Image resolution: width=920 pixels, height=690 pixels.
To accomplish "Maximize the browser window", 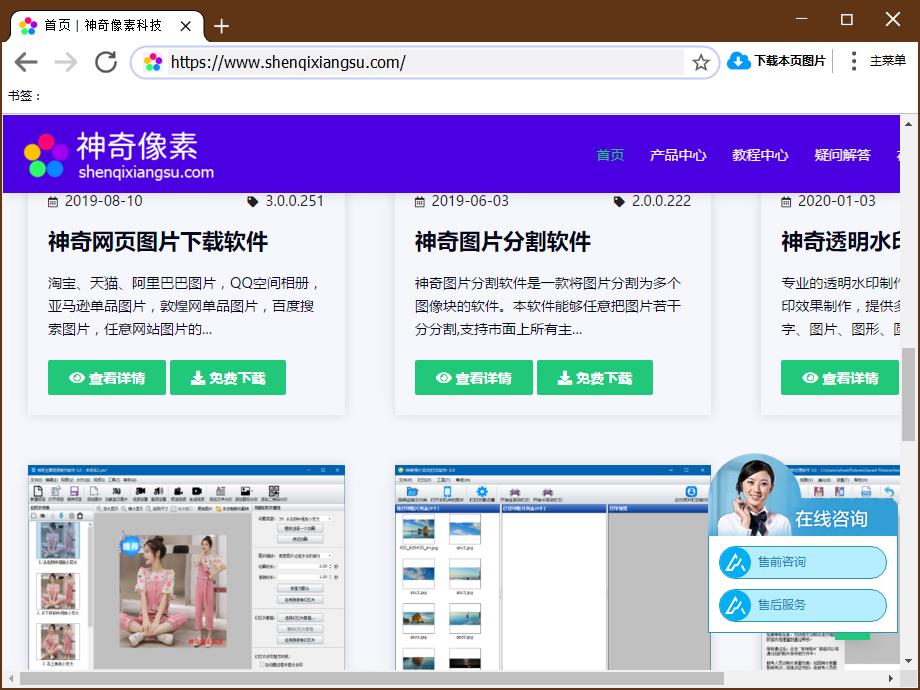I will pos(847,19).
